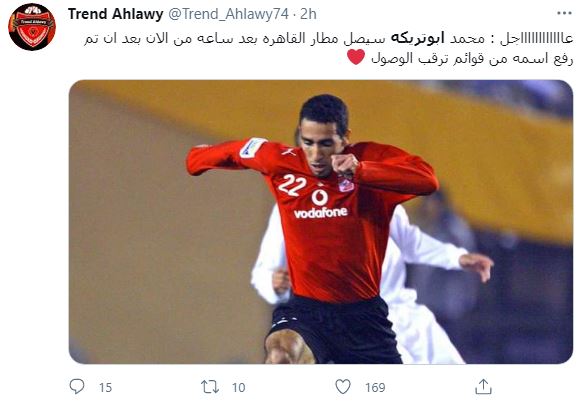This screenshot has width=583, height=413.
Task: Open the reply speech bubble icon
Action: tap(77, 387)
